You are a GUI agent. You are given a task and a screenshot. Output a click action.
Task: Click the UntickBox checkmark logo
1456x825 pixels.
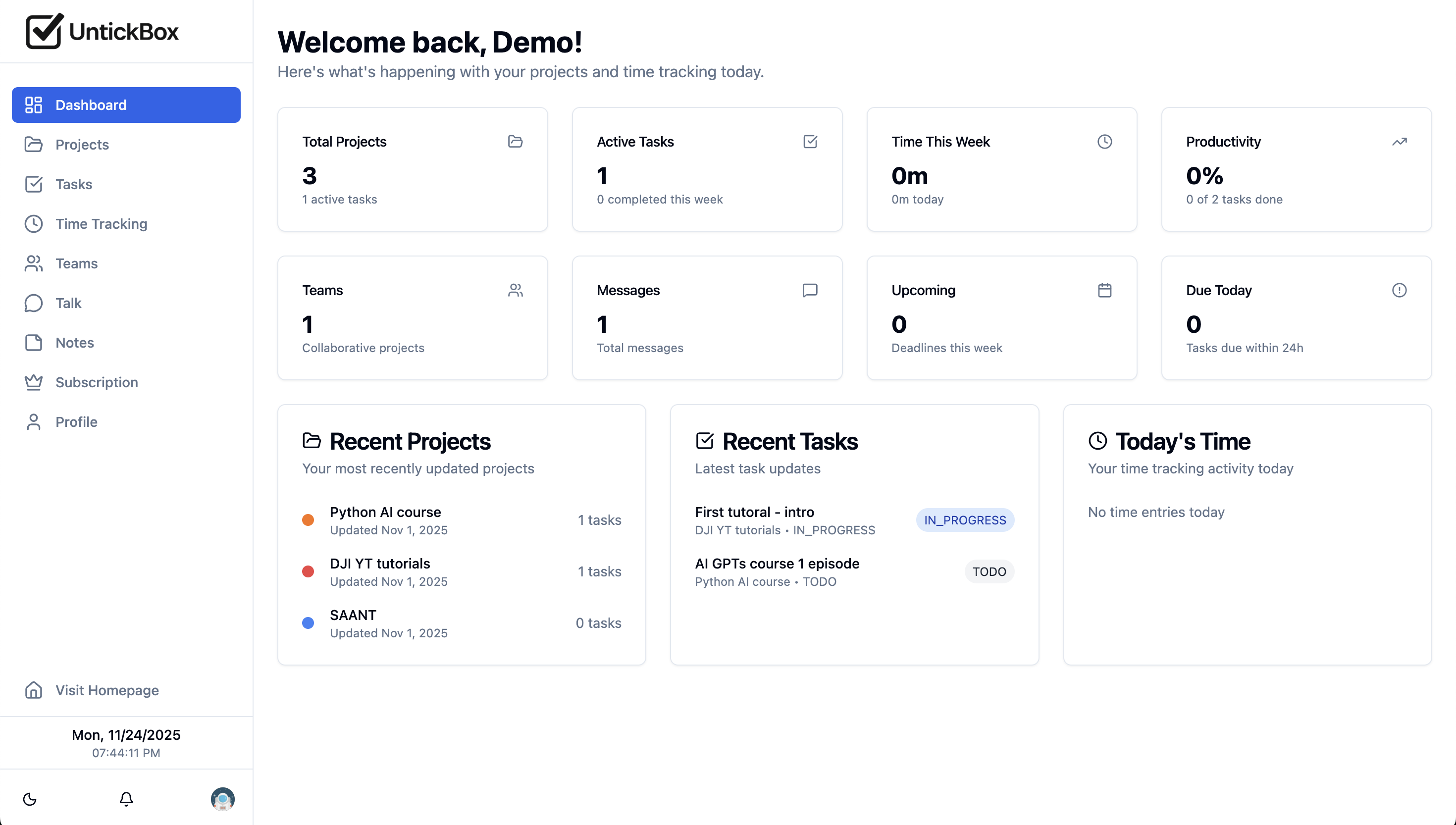click(x=44, y=31)
